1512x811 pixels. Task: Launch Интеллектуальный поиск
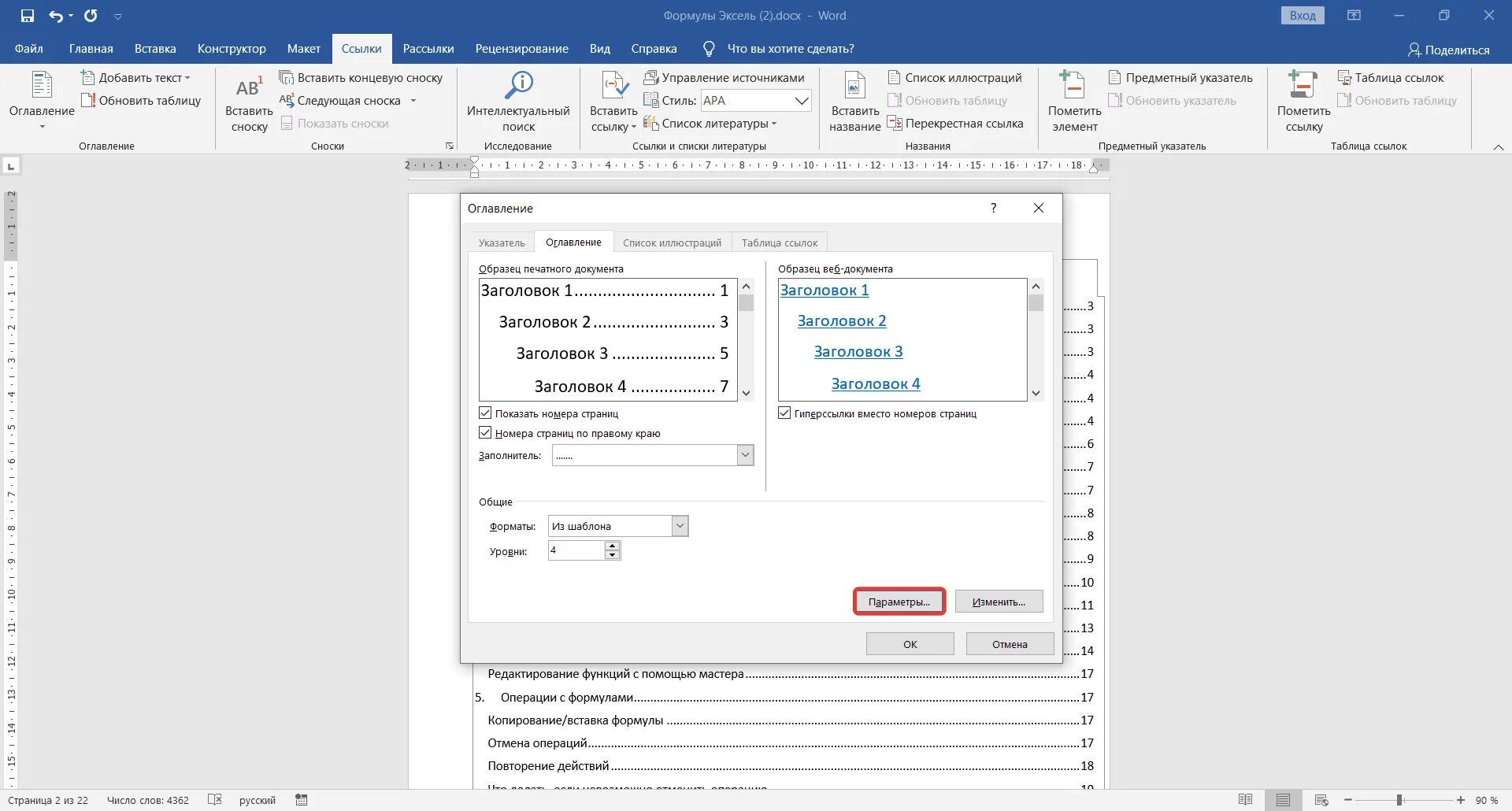tap(518, 102)
